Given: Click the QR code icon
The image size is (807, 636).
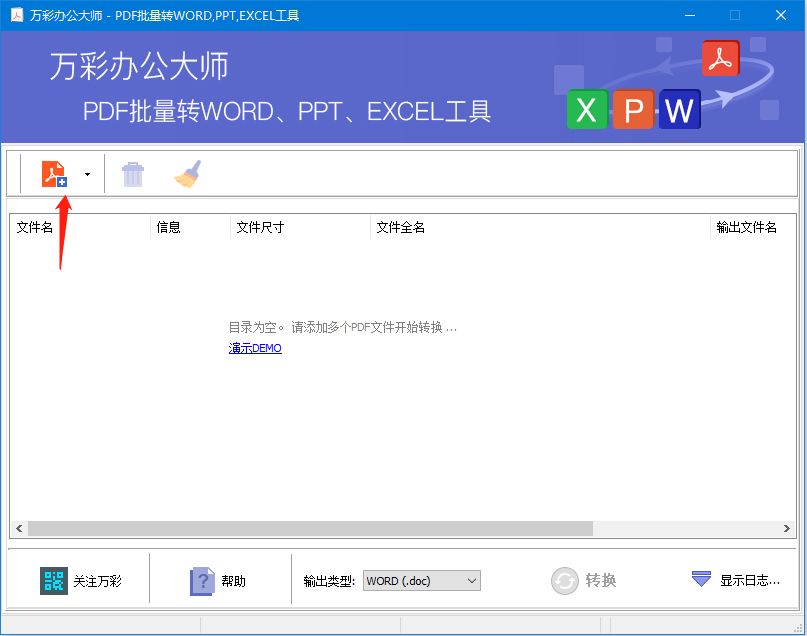Looking at the screenshot, I should [x=54, y=581].
